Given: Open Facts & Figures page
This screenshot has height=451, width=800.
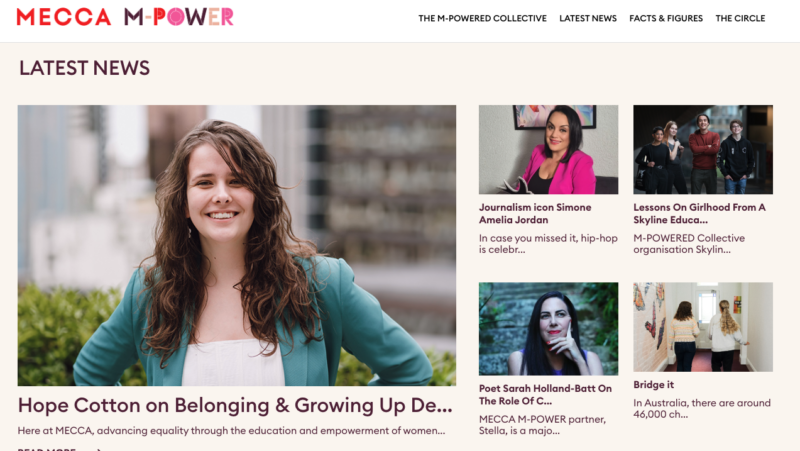Looking at the screenshot, I should pyautogui.click(x=666, y=18).
